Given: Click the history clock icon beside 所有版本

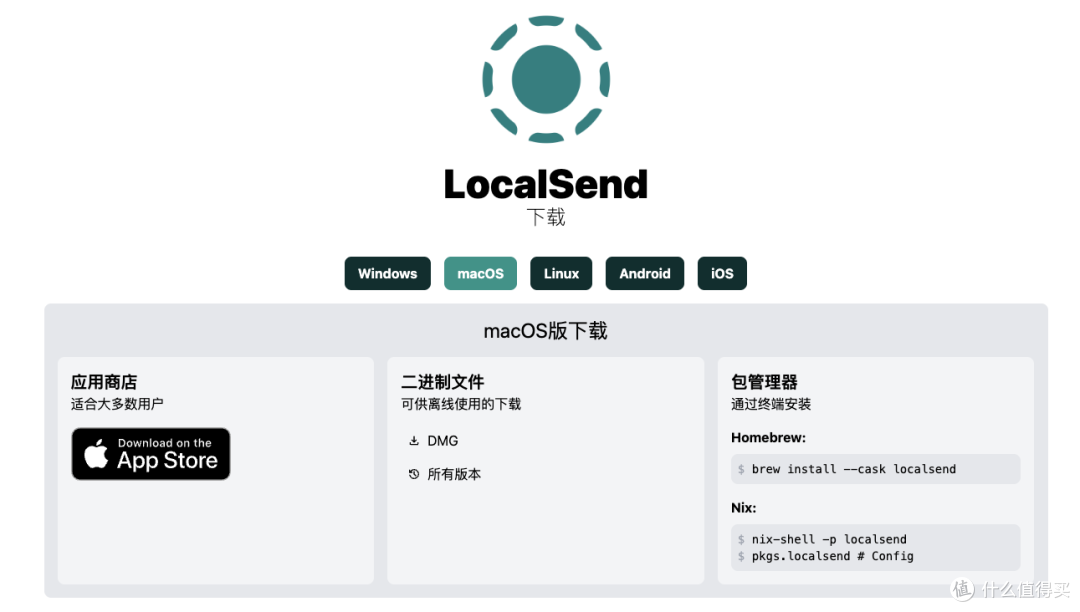Looking at the screenshot, I should click(414, 475).
